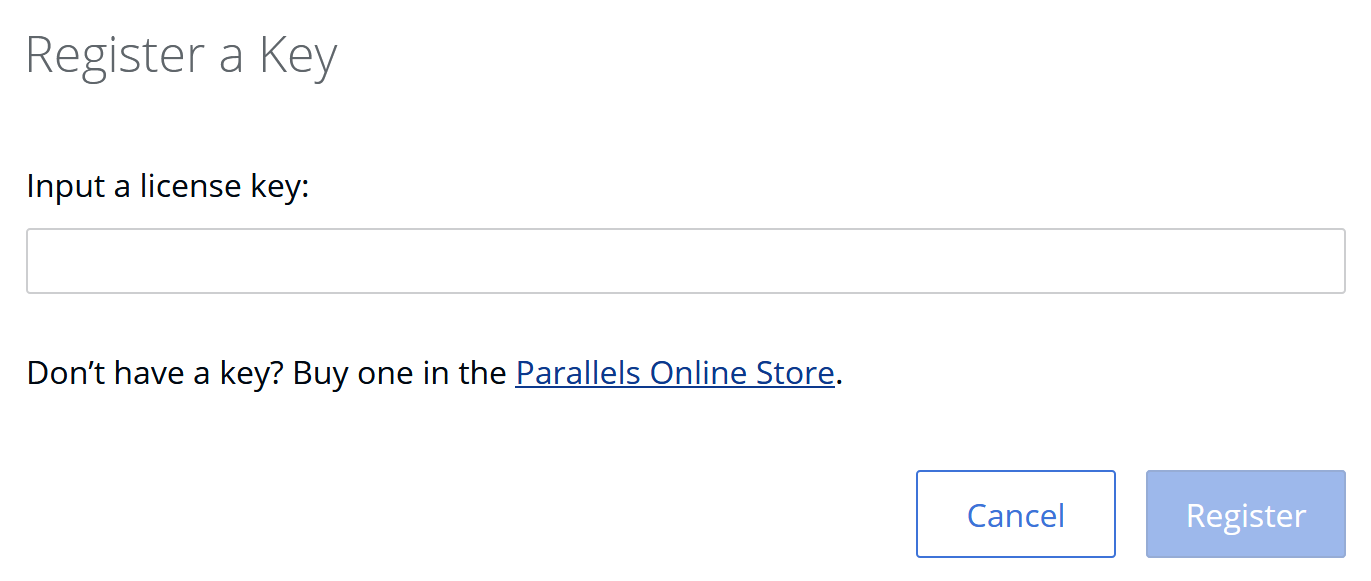1371x581 pixels.
Task: Click the Register button
Action: click(1245, 514)
